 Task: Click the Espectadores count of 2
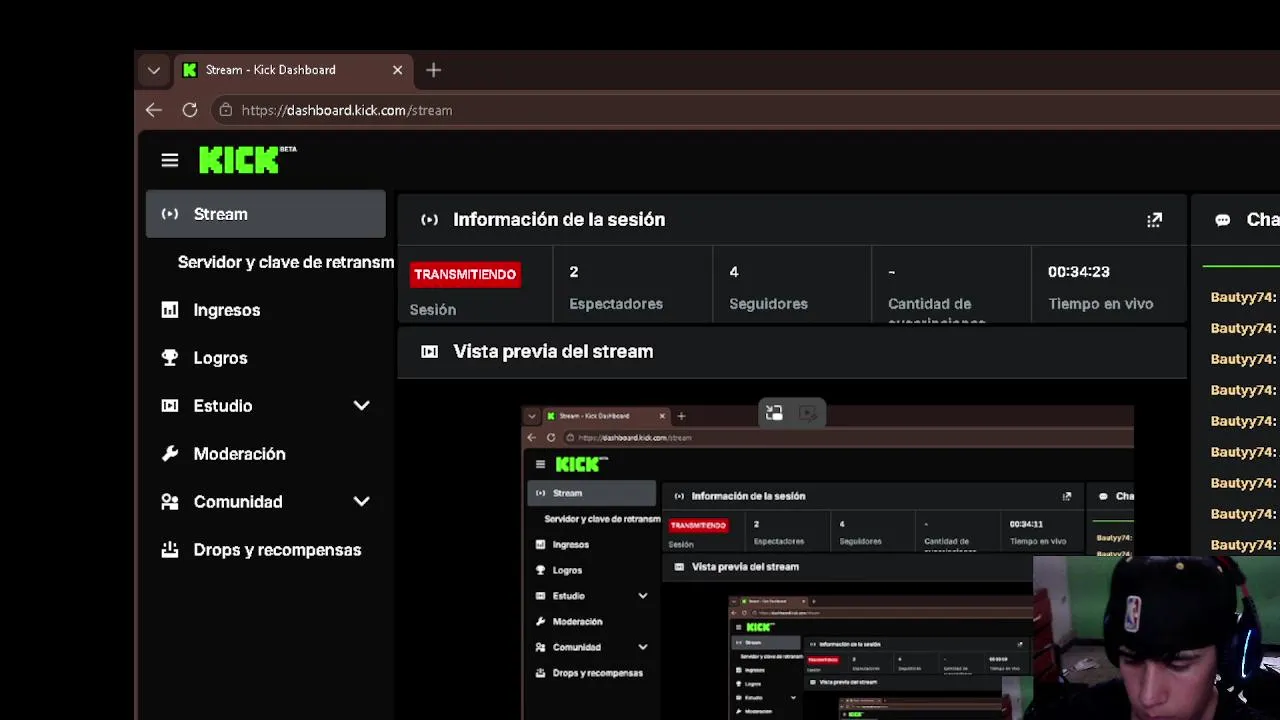[574, 272]
